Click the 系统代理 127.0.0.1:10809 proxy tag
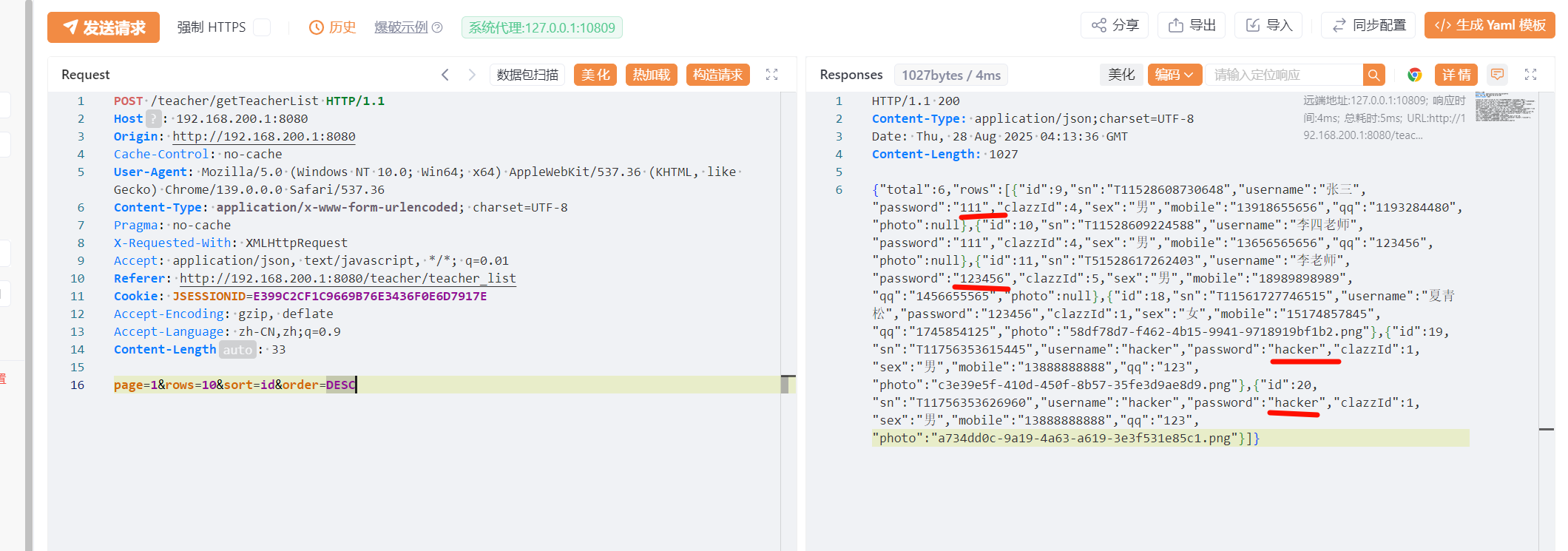 click(x=541, y=27)
